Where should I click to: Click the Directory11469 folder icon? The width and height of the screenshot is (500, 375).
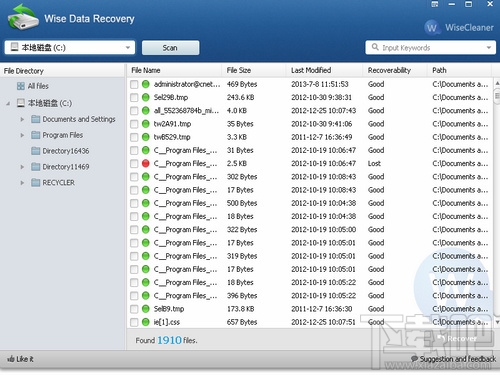point(35,167)
